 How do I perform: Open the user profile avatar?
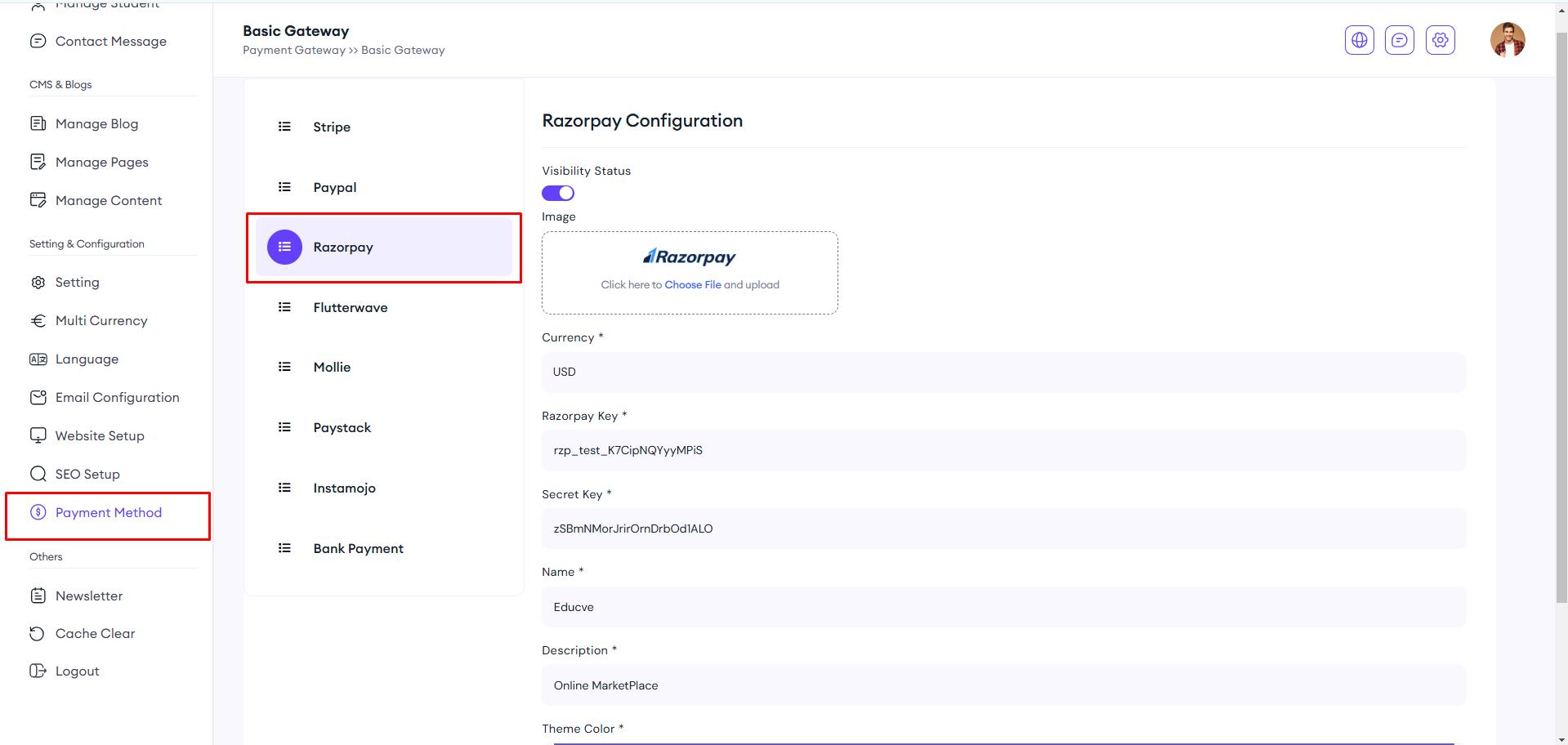pos(1507,40)
